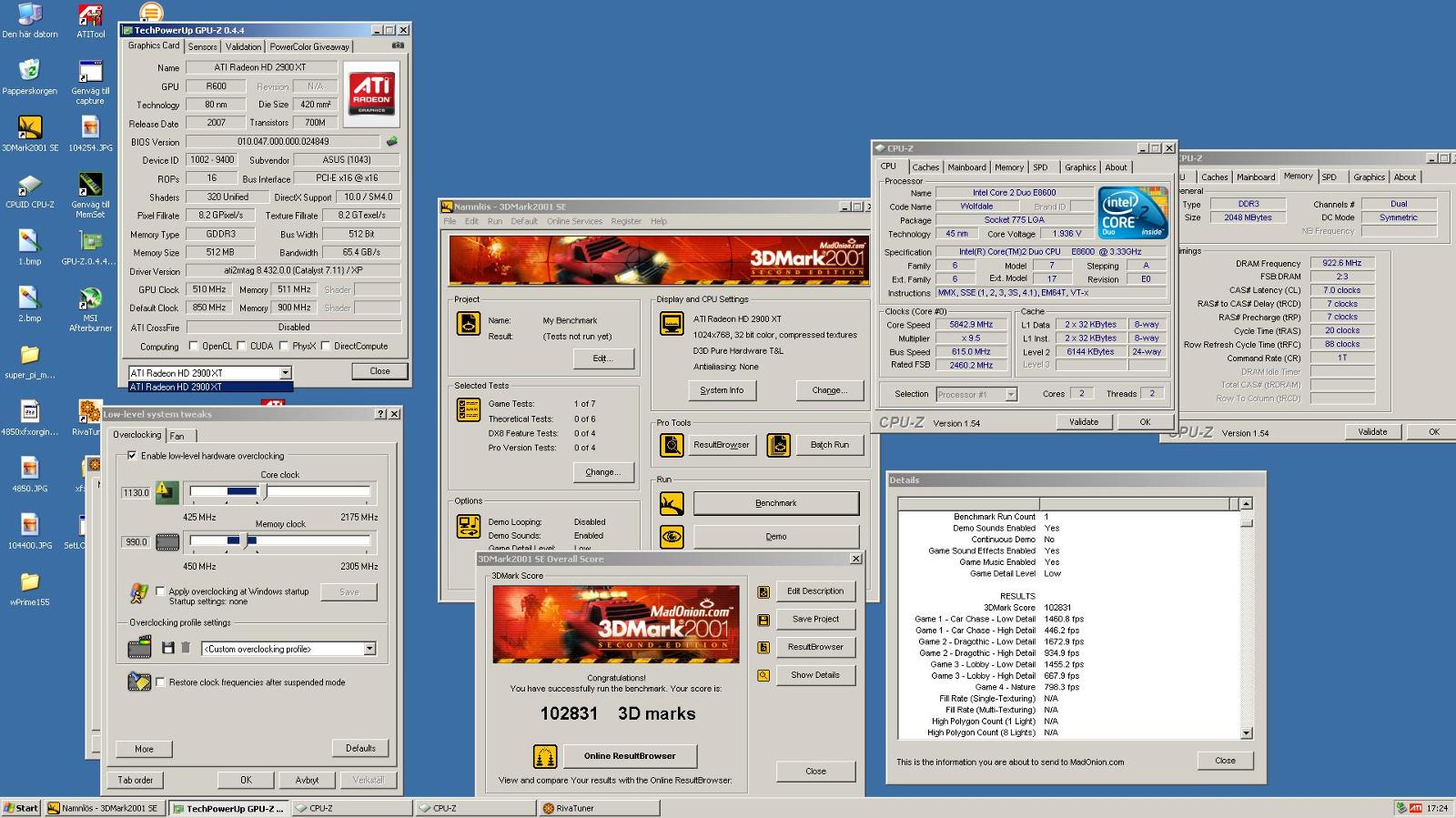Click the ResultBrowser magnifier icon in Pro Tools
This screenshot has height=818, width=1456.
tap(672, 445)
